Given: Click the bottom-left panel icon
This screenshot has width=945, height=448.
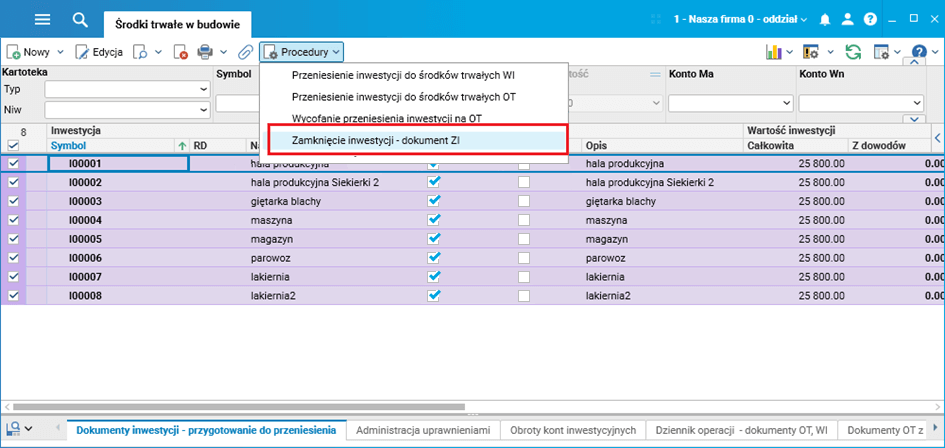Looking at the screenshot, I should pos(13,428).
